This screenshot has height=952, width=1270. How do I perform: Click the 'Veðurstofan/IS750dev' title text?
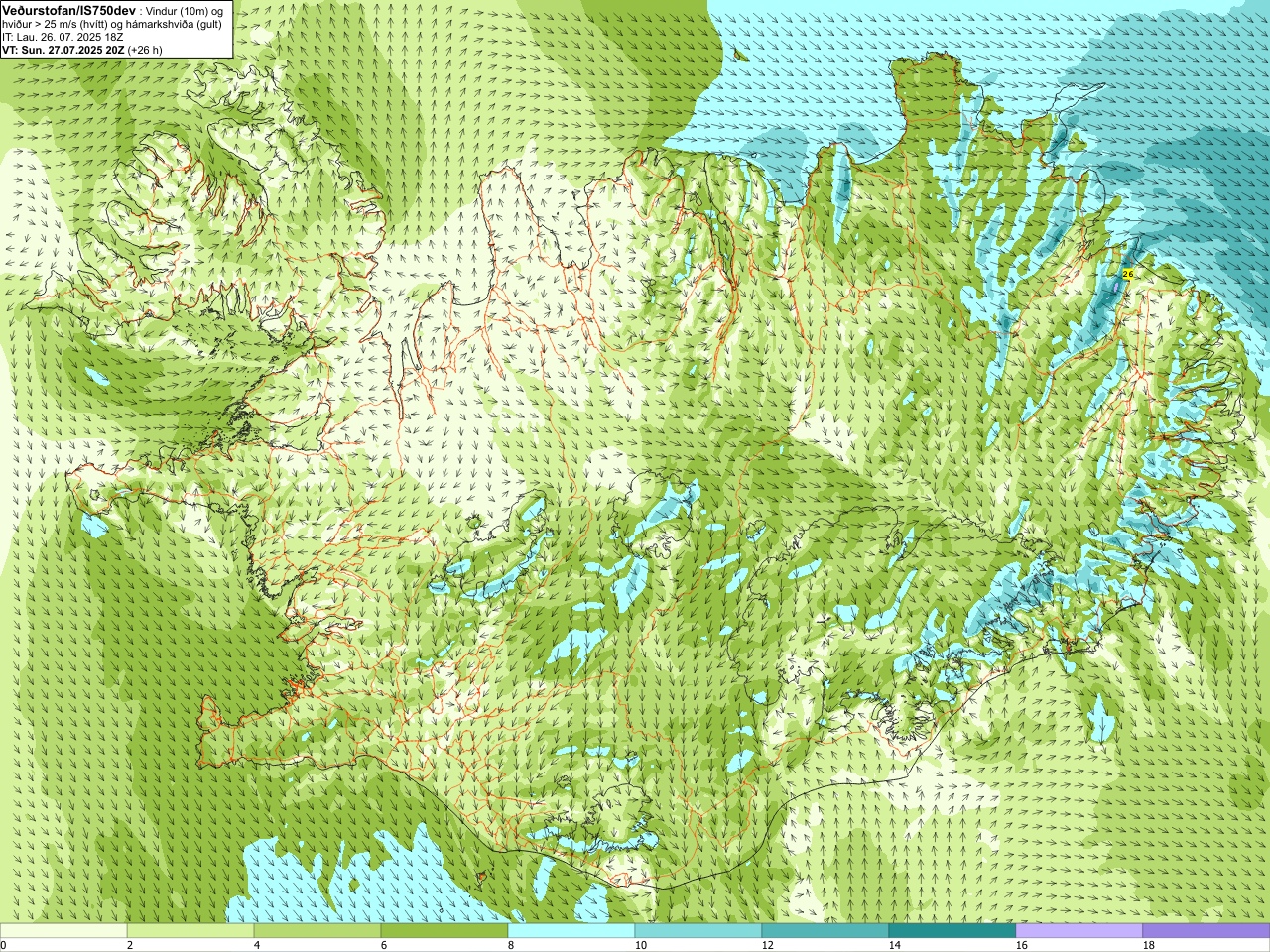[68, 9]
